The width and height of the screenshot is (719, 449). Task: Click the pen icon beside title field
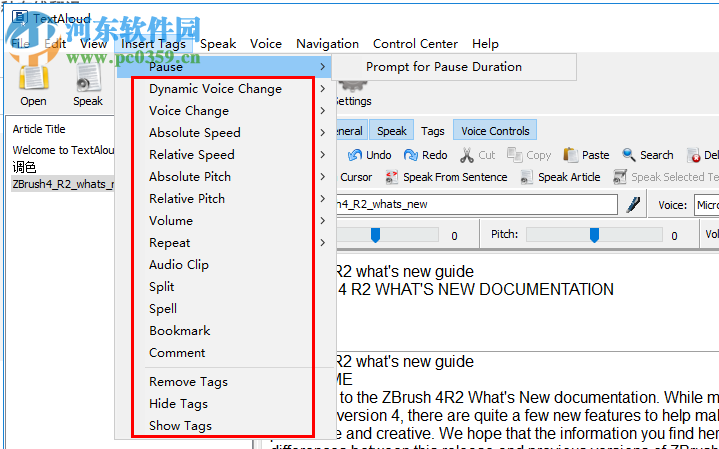(x=633, y=205)
